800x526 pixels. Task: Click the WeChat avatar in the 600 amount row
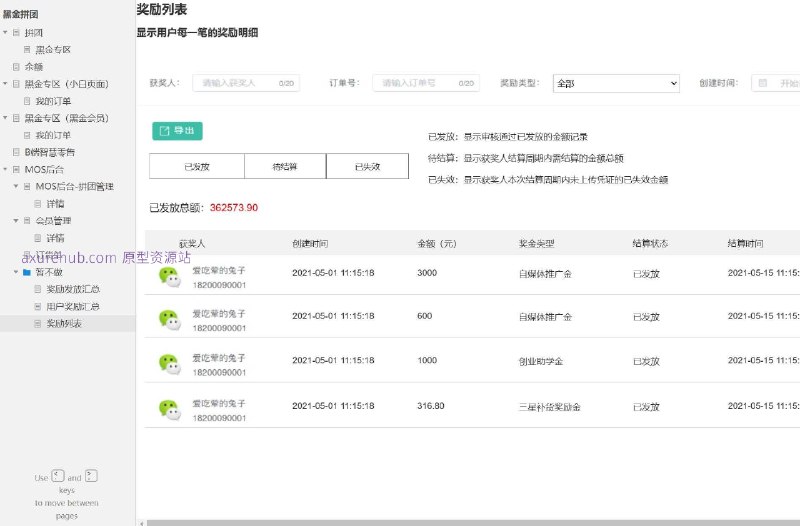(x=169, y=320)
